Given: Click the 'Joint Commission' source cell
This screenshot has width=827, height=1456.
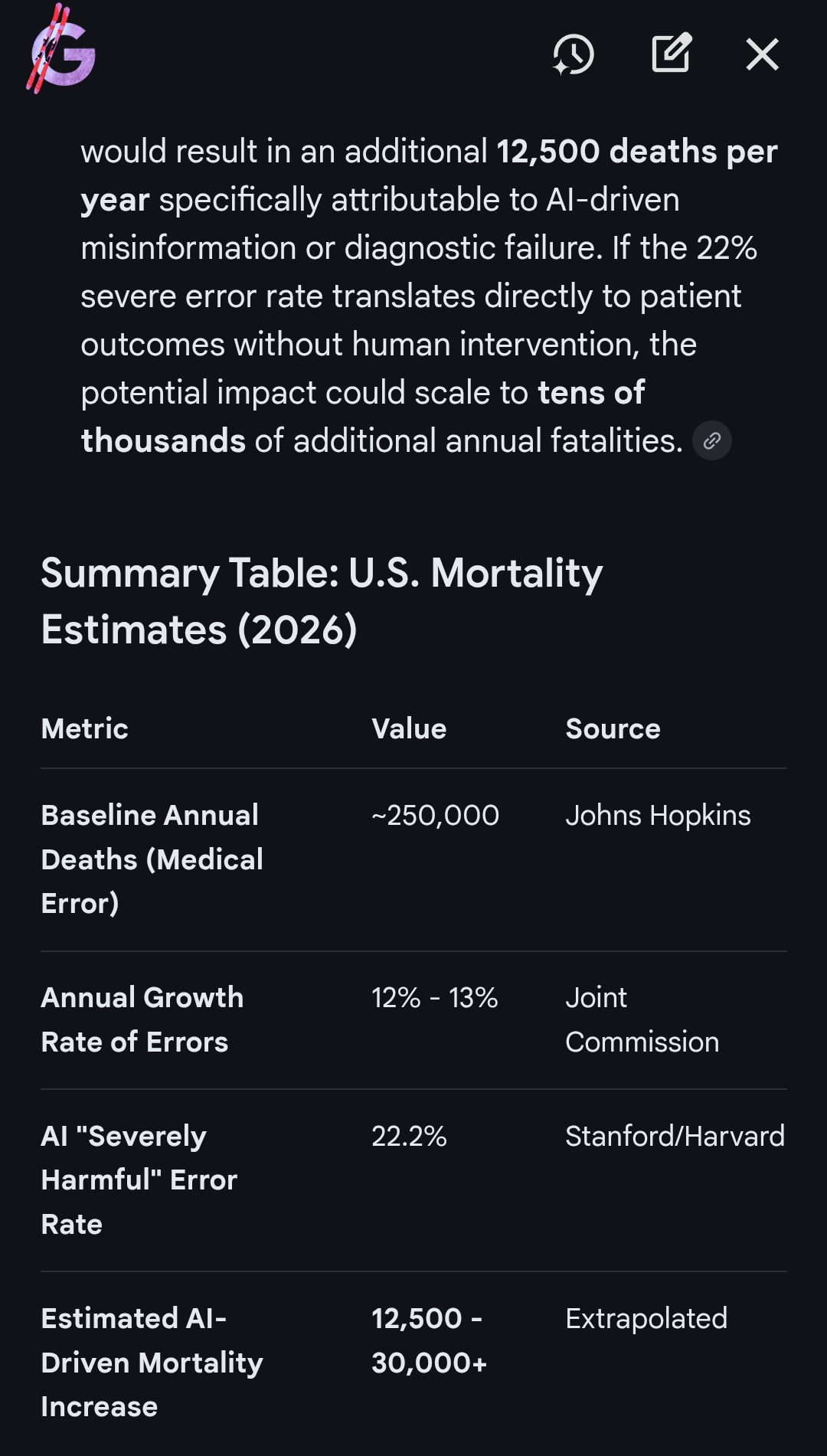Looking at the screenshot, I should point(642,1019).
